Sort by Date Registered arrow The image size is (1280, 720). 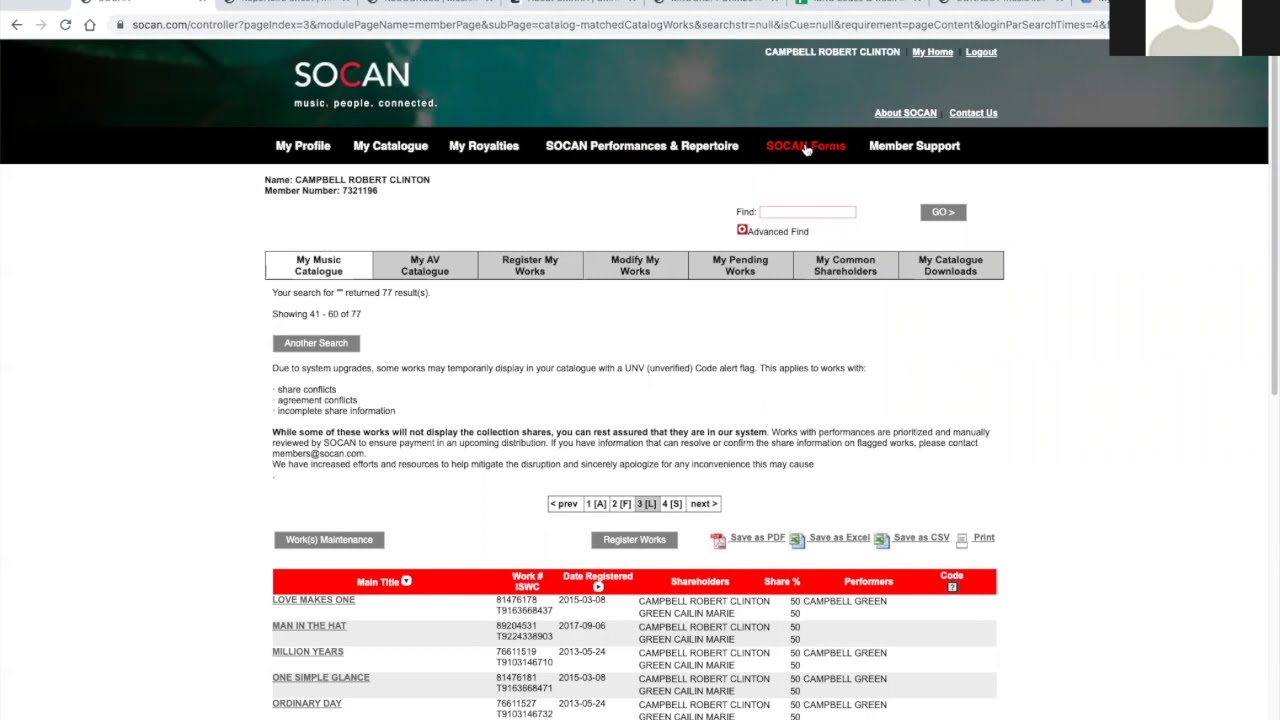click(598, 587)
